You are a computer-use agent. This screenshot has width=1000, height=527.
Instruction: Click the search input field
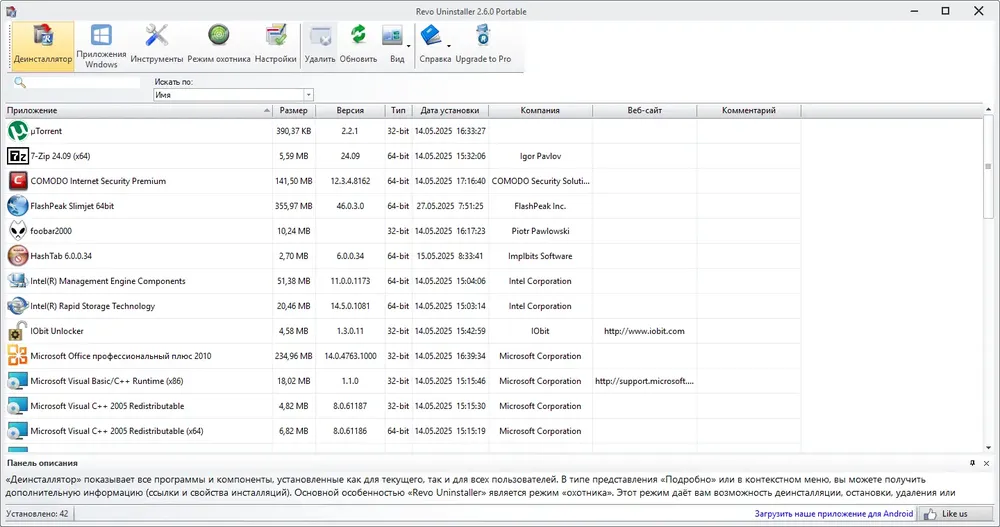point(84,82)
